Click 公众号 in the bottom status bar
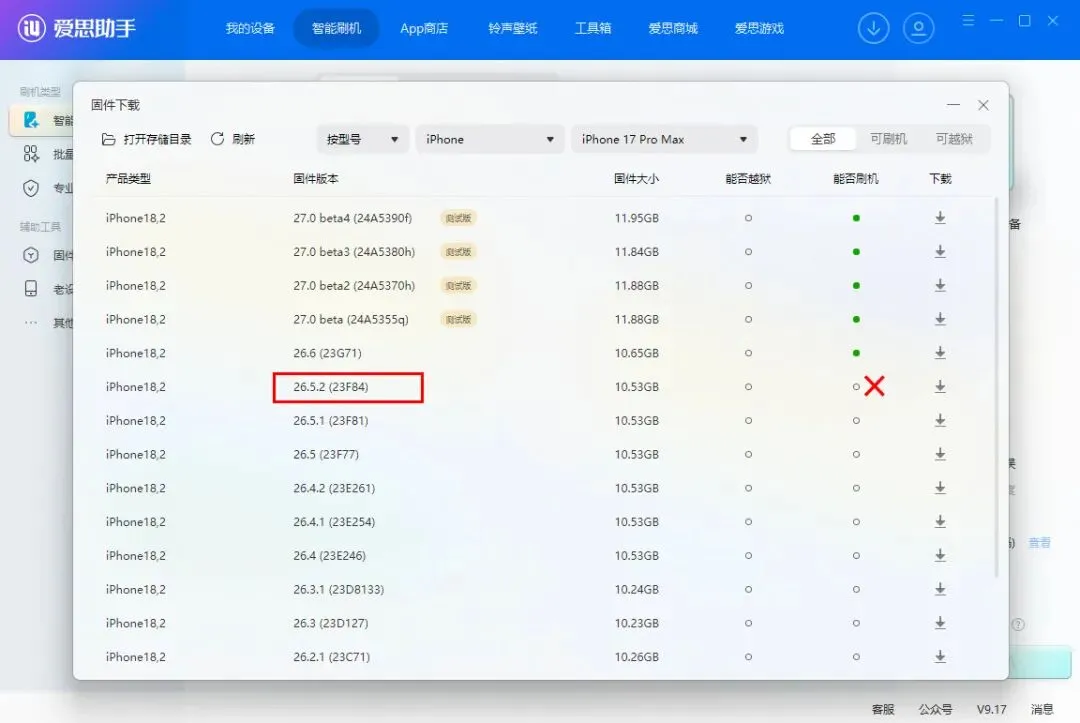This screenshot has height=723, width=1080. click(x=935, y=709)
